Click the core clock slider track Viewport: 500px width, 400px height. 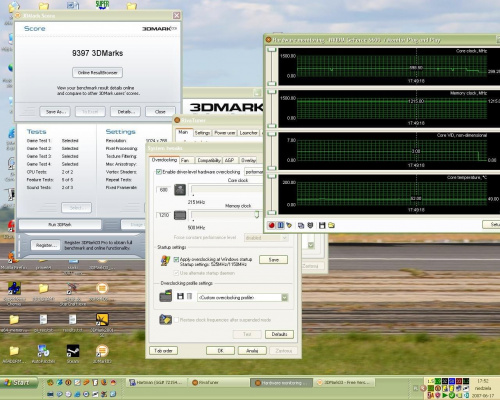click(227, 190)
